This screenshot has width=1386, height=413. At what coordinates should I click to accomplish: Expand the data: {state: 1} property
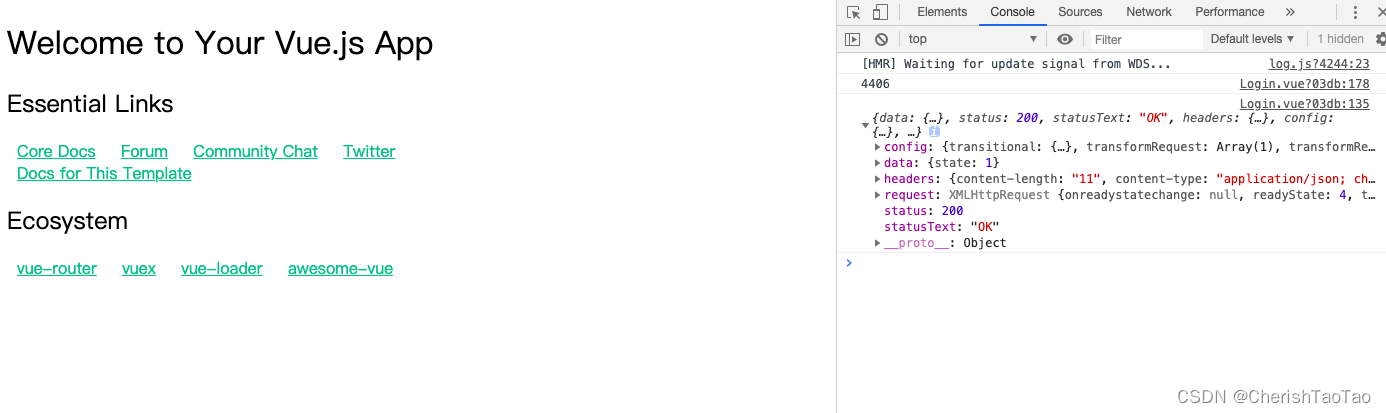(x=878, y=163)
